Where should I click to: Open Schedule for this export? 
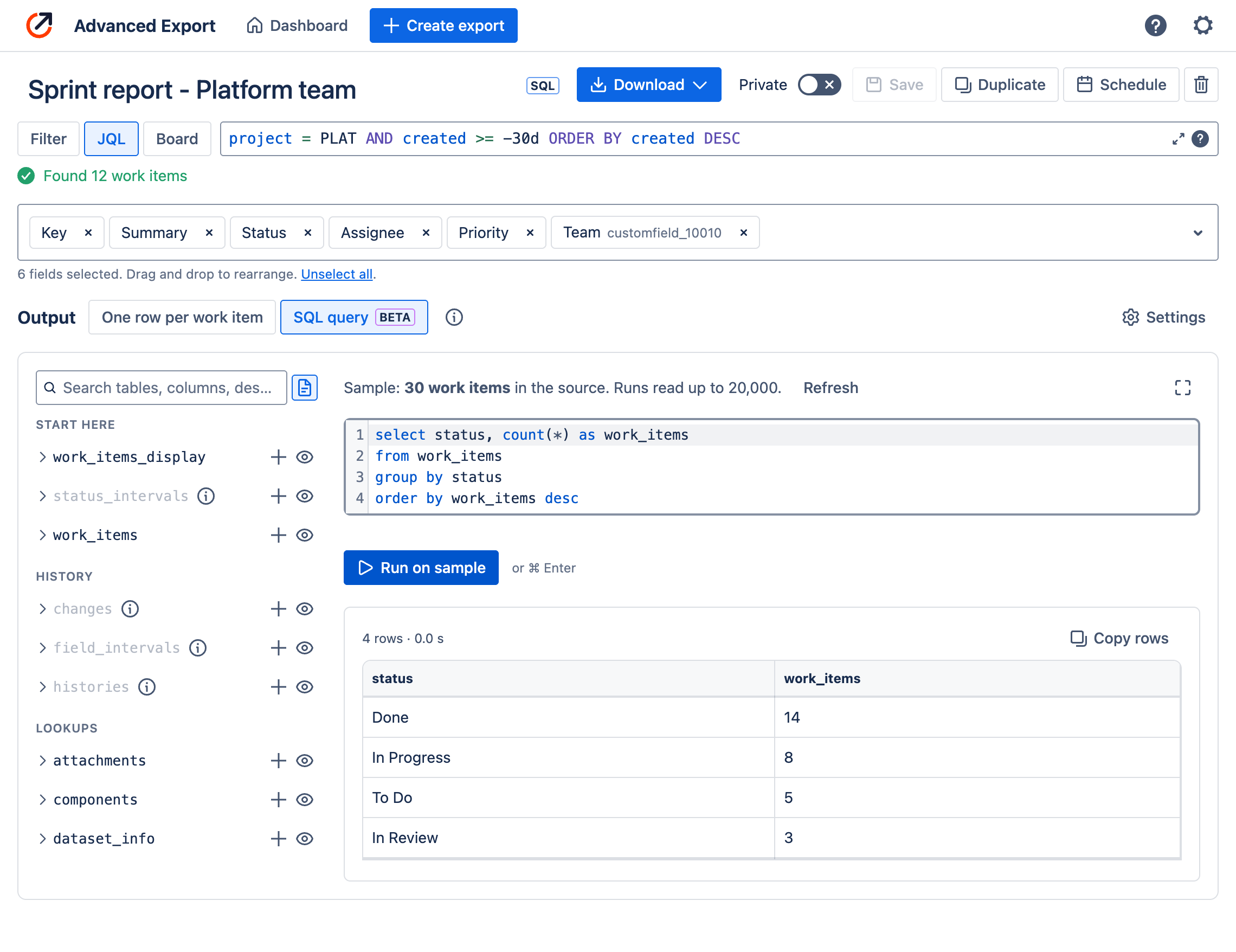pos(1121,85)
